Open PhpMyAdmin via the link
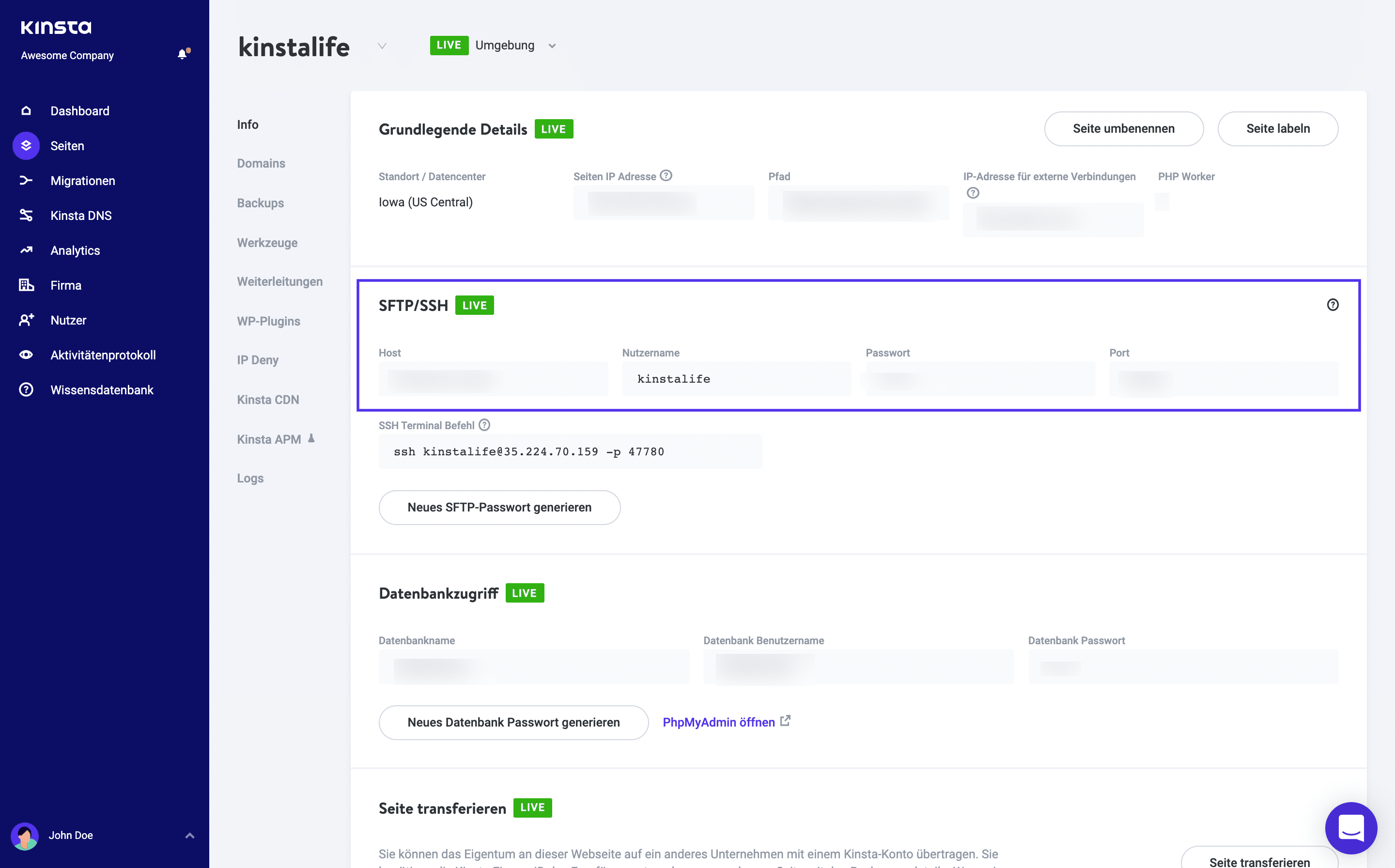The height and width of the screenshot is (868, 1395). point(719,722)
